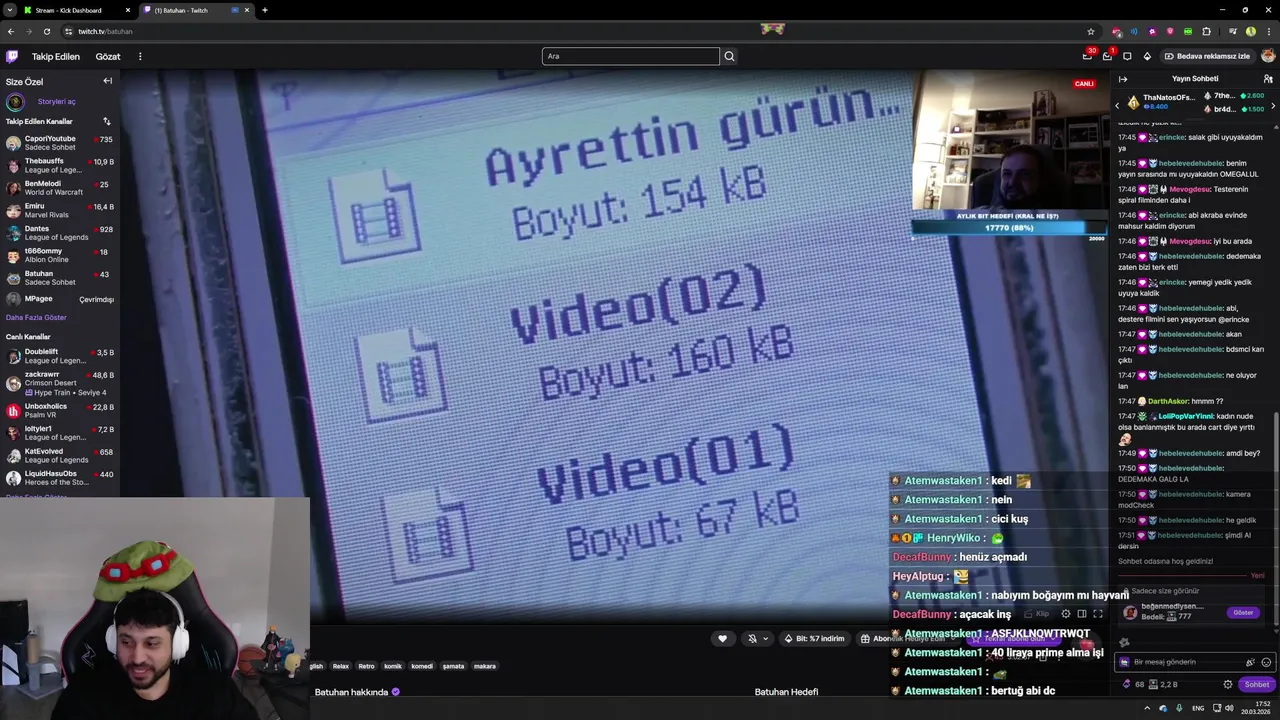Show previous gifters leaderboard arrow
Viewport: 1280px width, 720px height.
coord(1118,105)
